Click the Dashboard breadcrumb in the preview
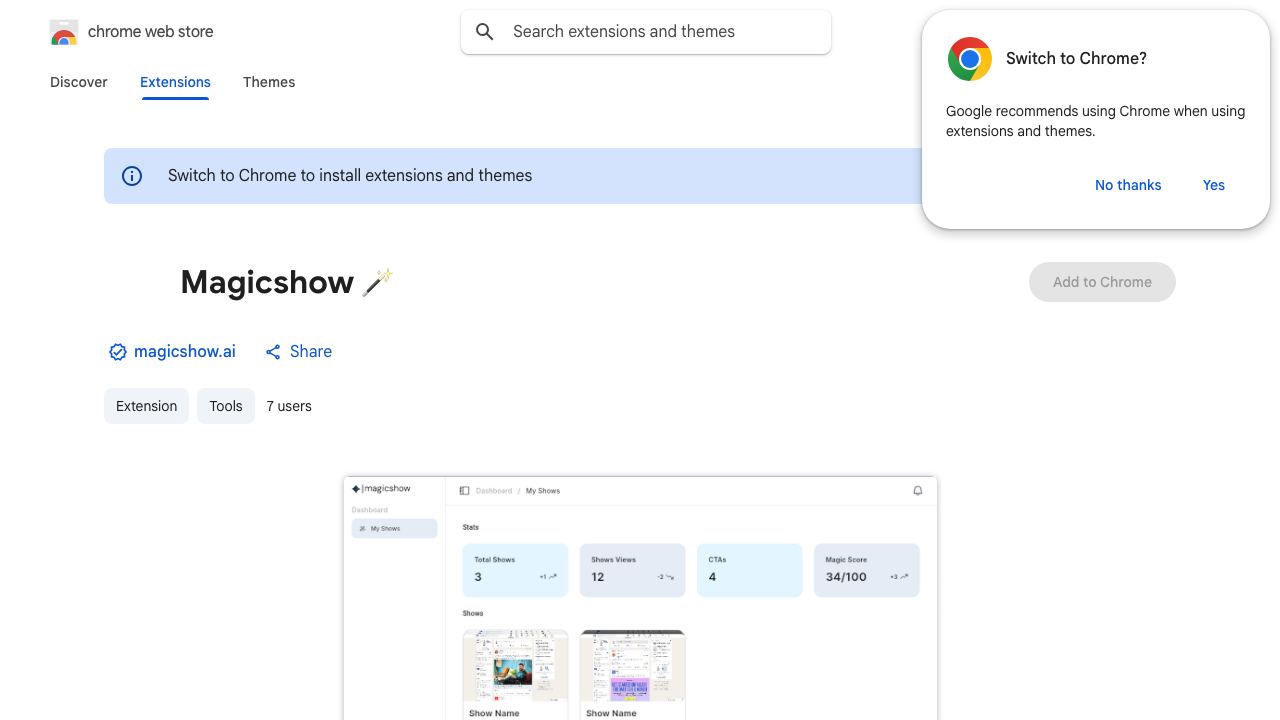The image size is (1280, 720). pyautogui.click(x=494, y=491)
